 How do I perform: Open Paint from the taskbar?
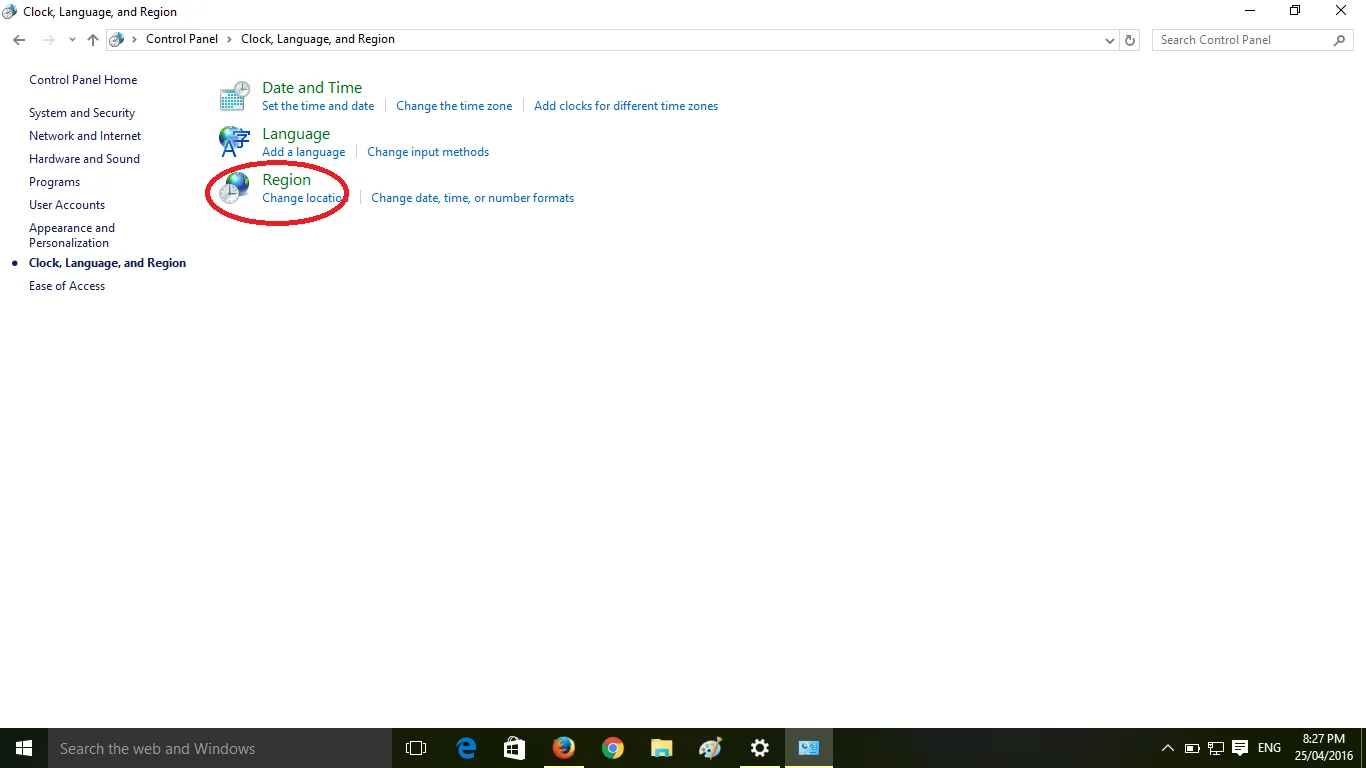(x=711, y=748)
